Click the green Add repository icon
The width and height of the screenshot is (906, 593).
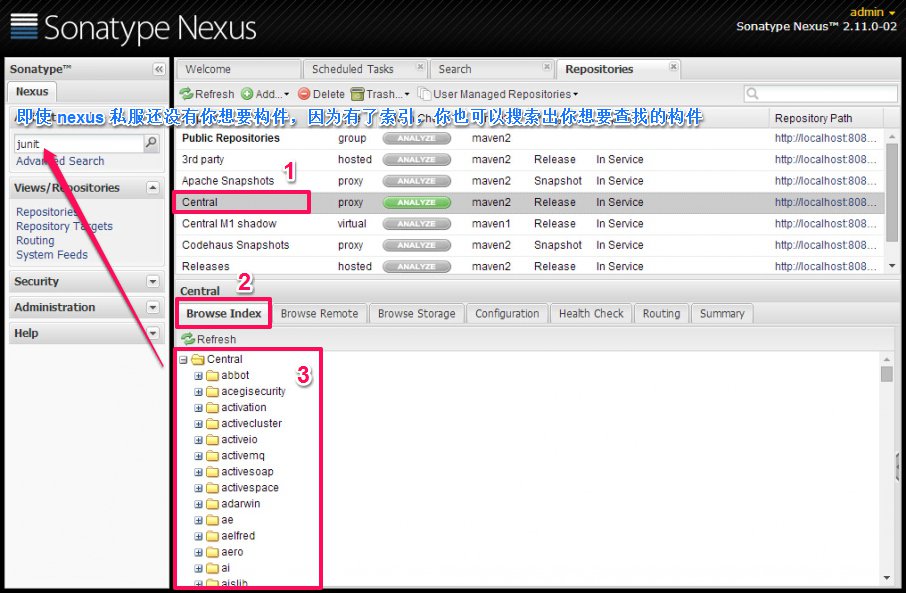[247, 94]
